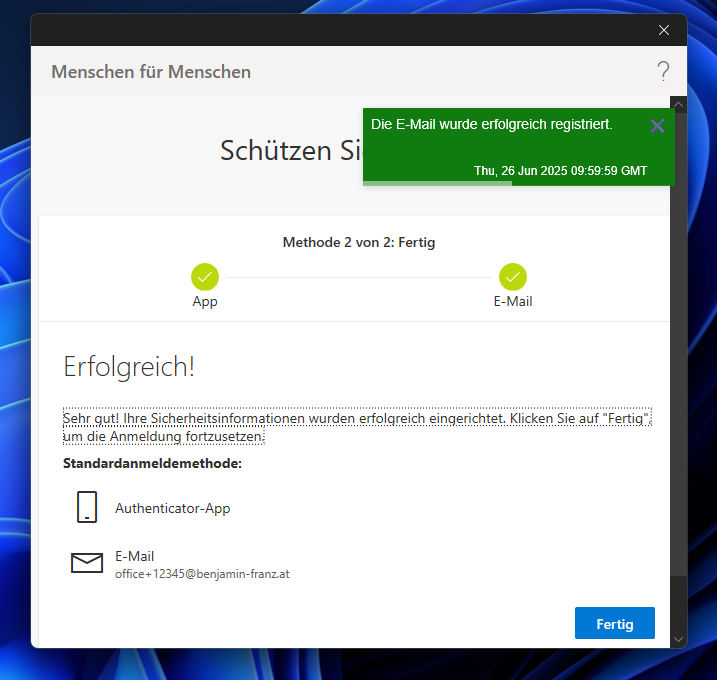Click the 'Methode 2 von 2: Fertig' text
The width and height of the screenshot is (717, 680).
(x=359, y=242)
